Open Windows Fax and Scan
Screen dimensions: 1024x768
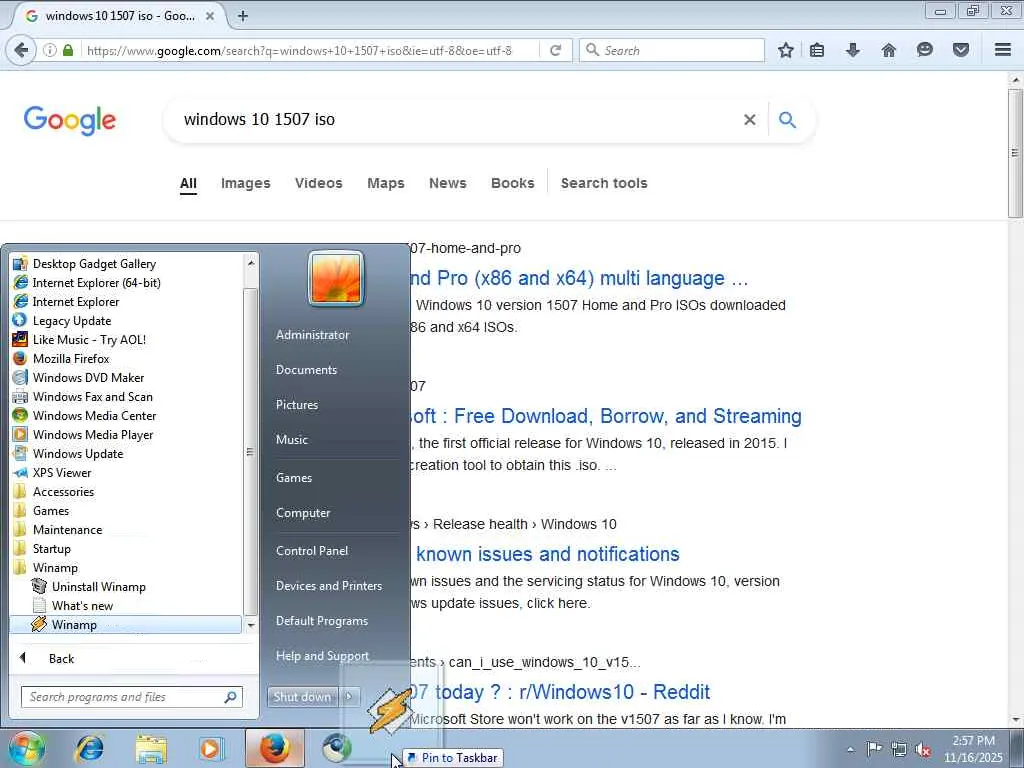(x=92, y=396)
